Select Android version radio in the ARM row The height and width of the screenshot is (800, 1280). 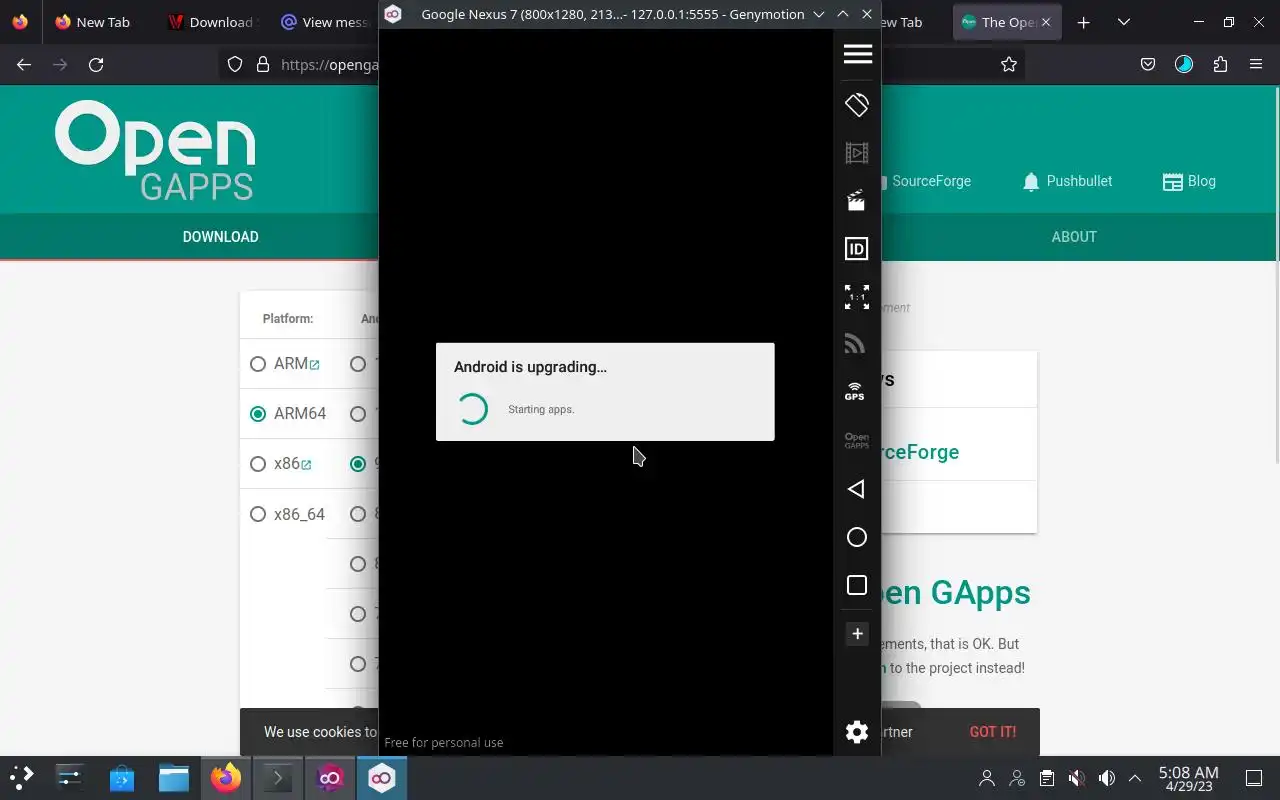point(358,364)
